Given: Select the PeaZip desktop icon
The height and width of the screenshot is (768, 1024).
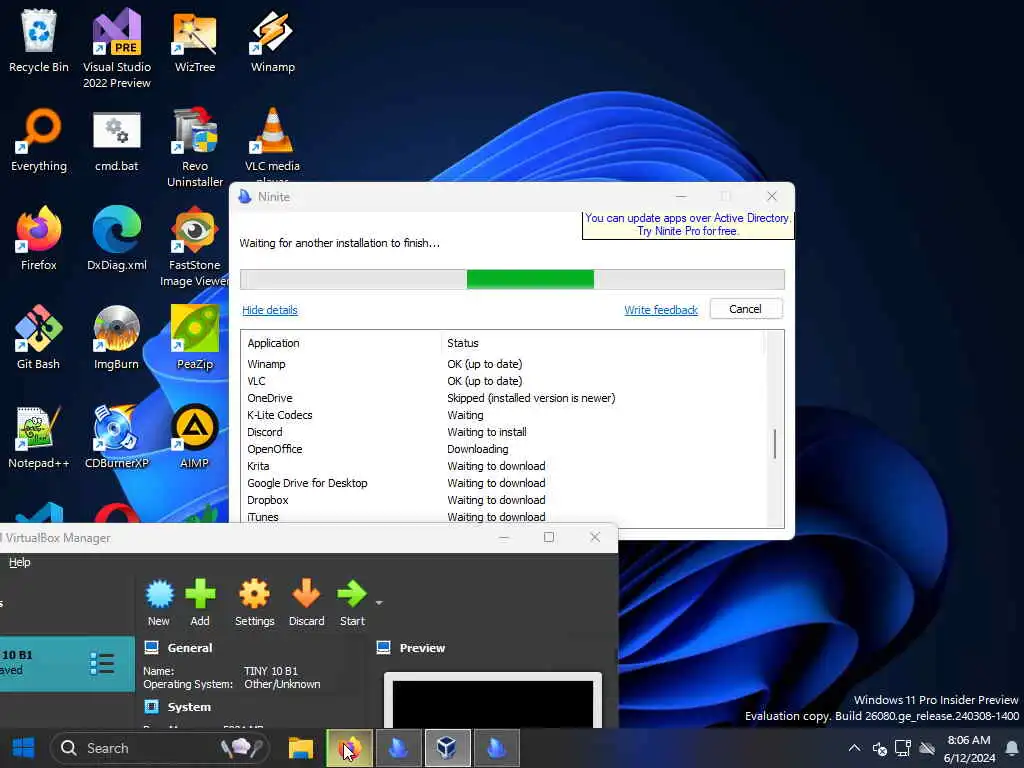Looking at the screenshot, I should click(195, 338).
